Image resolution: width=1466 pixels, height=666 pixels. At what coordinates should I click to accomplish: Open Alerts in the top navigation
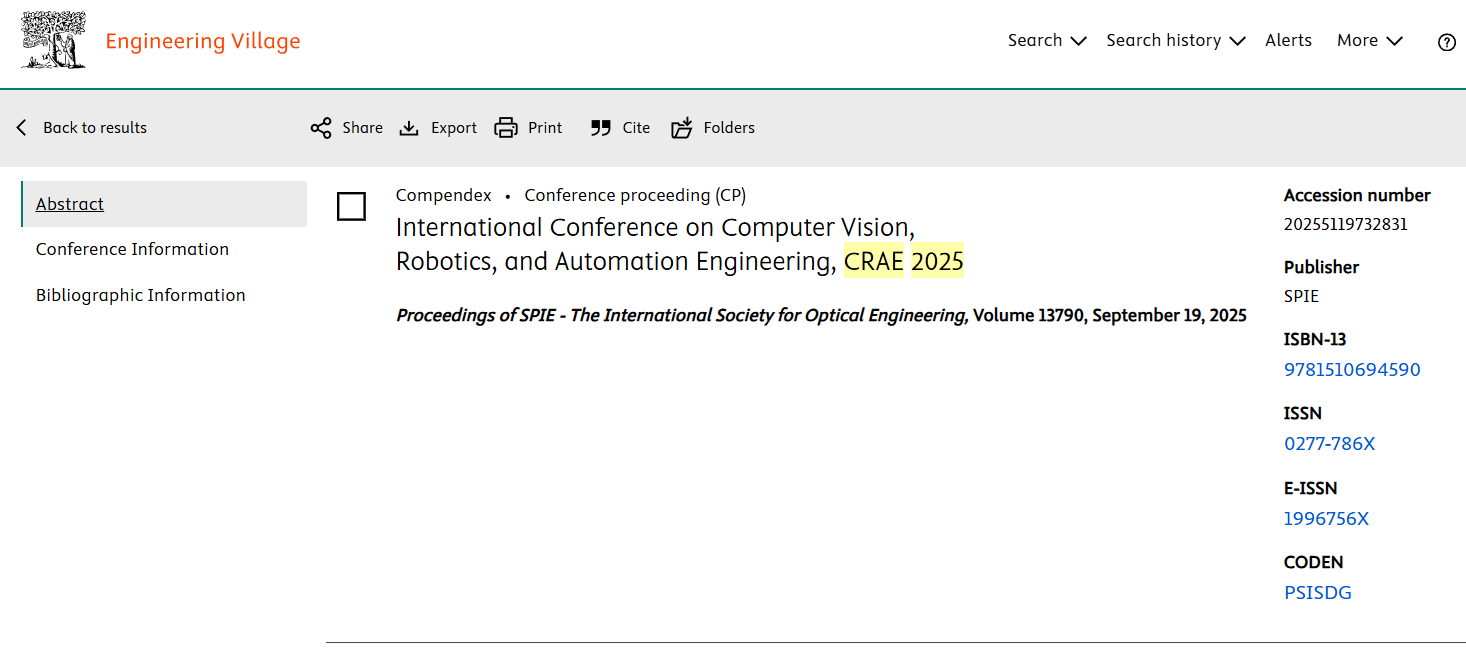(x=1288, y=41)
